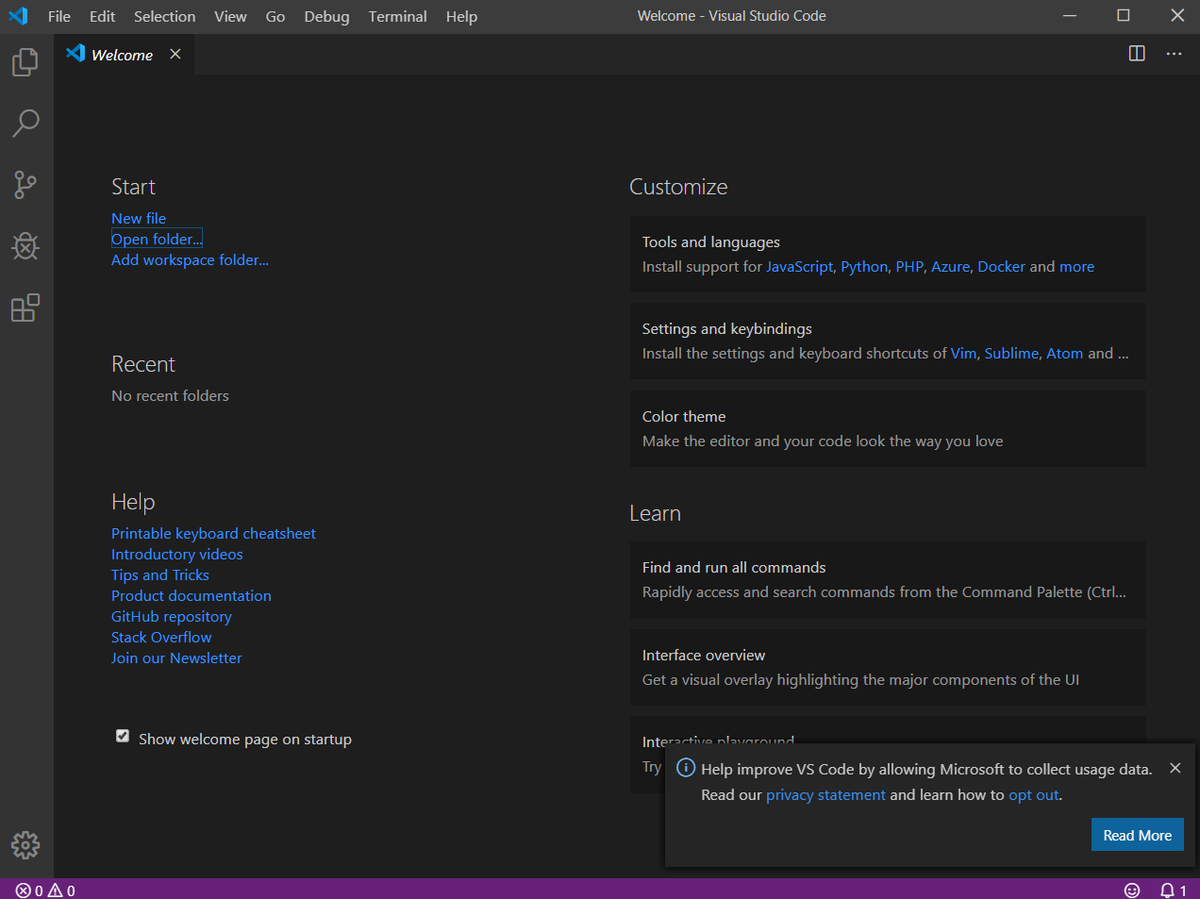Split the editor to the right
Image resolution: width=1200 pixels, height=899 pixels.
(1137, 54)
